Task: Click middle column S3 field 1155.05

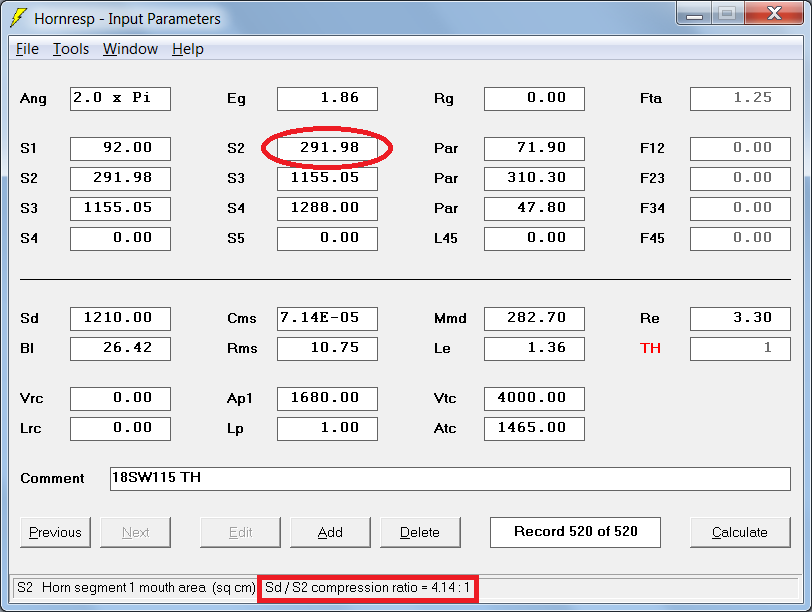Action: click(x=327, y=179)
